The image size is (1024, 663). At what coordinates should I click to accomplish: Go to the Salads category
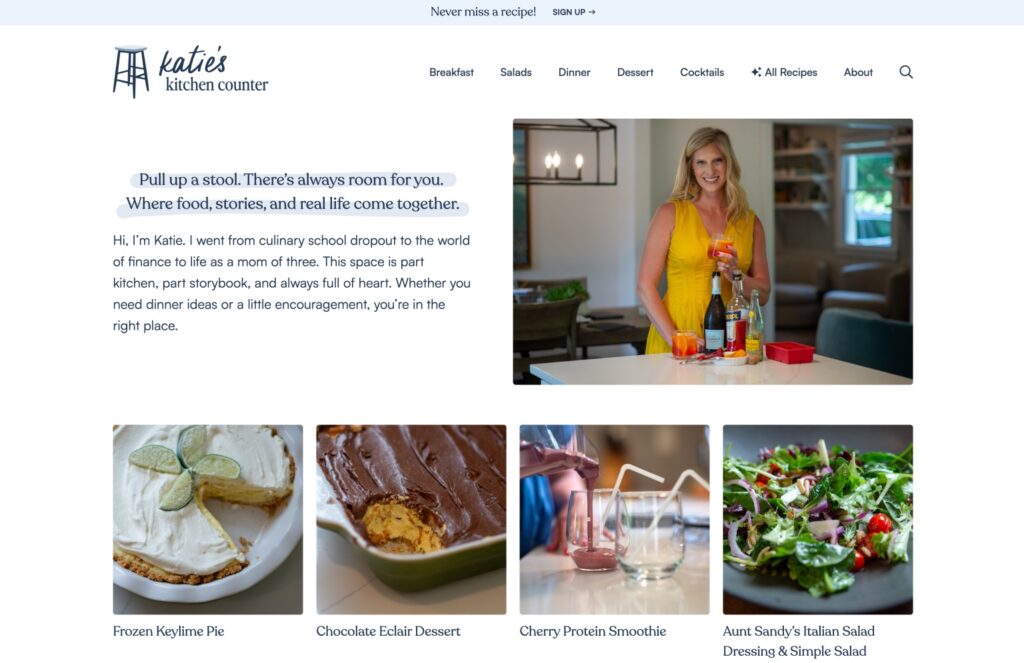tap(516, 72)
